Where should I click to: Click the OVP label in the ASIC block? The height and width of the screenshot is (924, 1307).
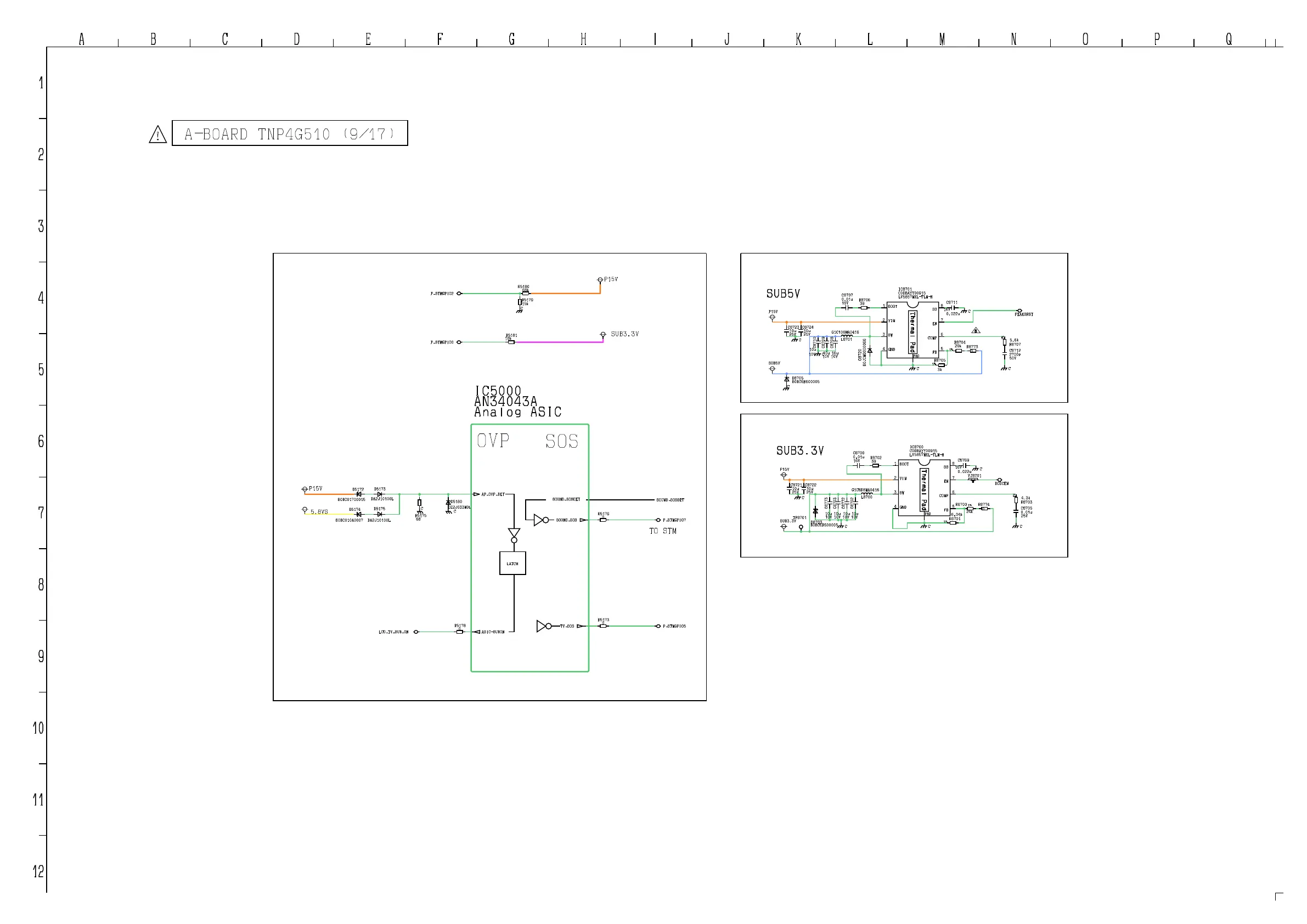493,441
